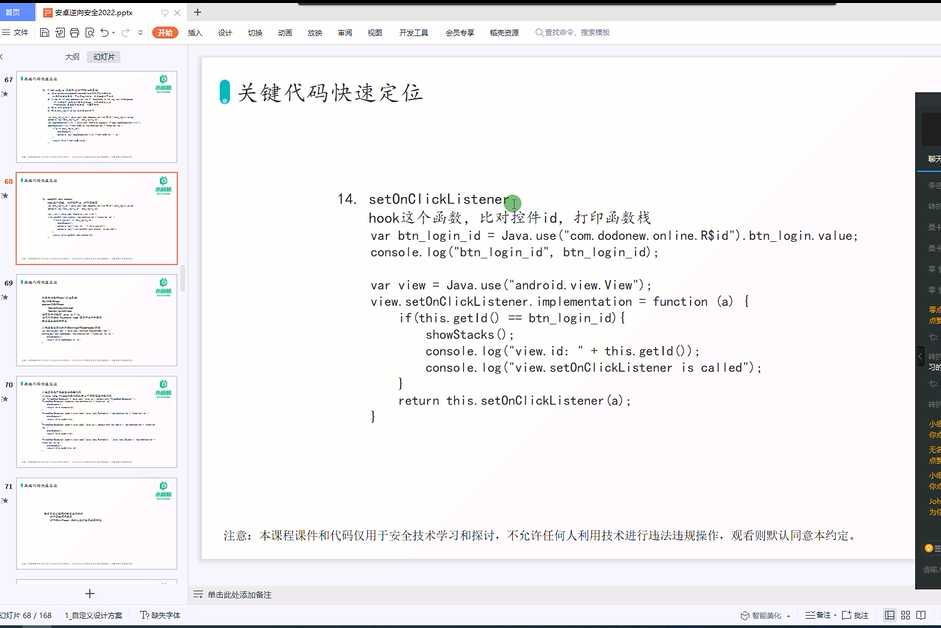Add a new slide with plus button
This screenshot has height=628, width=941.
pos(89,593)
